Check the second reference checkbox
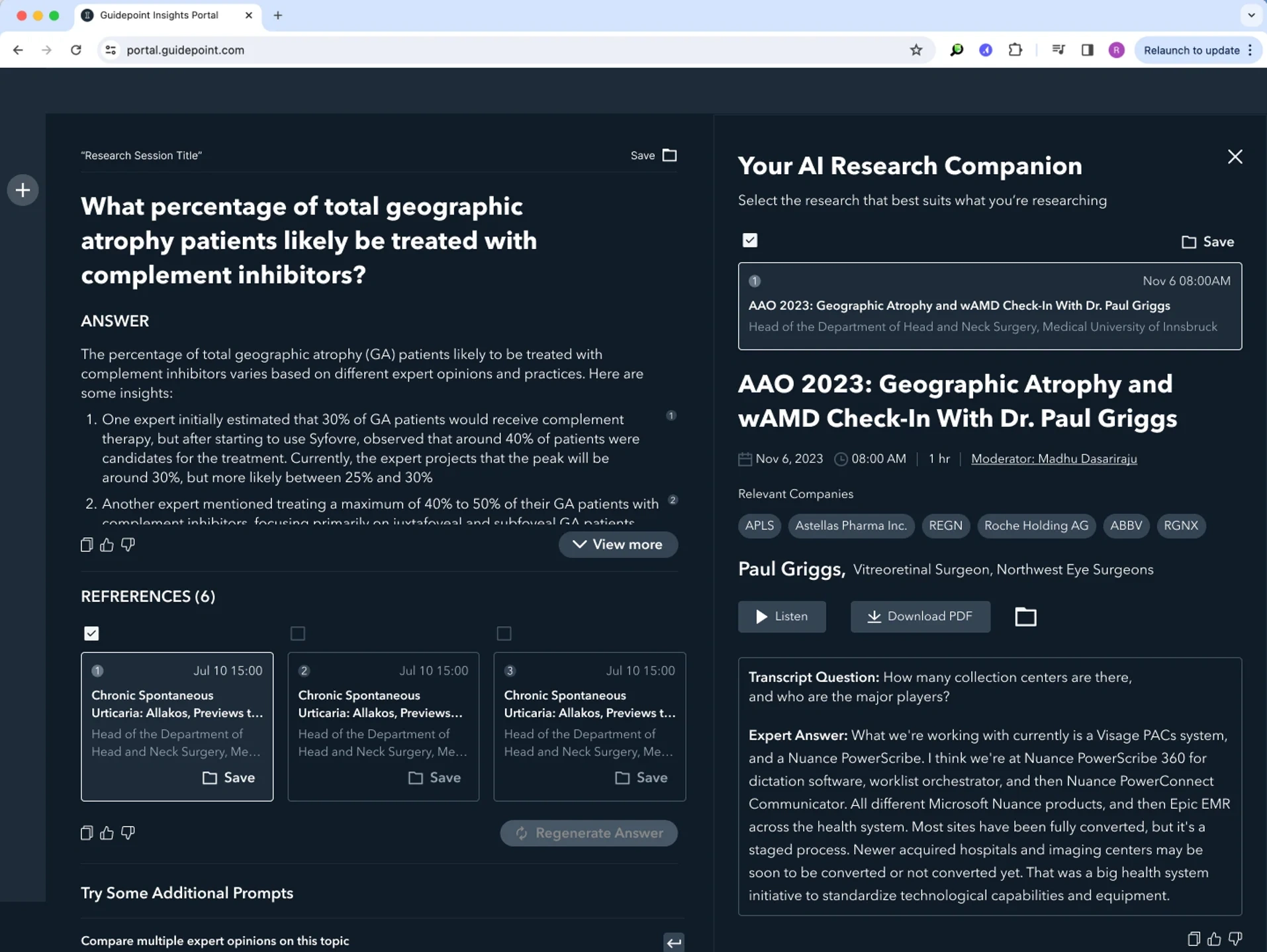The image size is (1267, 952). pos(298,634)
